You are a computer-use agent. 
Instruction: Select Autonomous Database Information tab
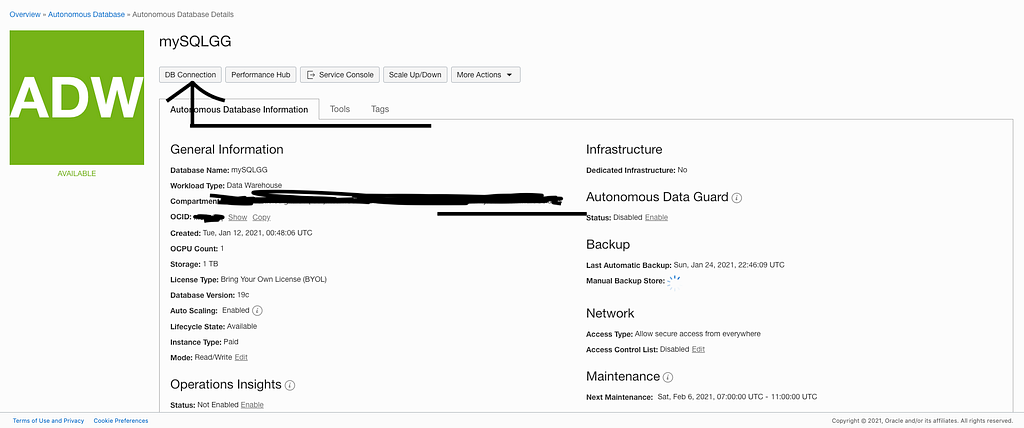tap(239, 109)
